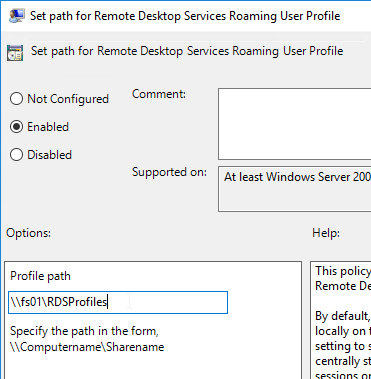
Task: Click inside the Comment text box
Action: pyautogui.click(x=294, y=124)
